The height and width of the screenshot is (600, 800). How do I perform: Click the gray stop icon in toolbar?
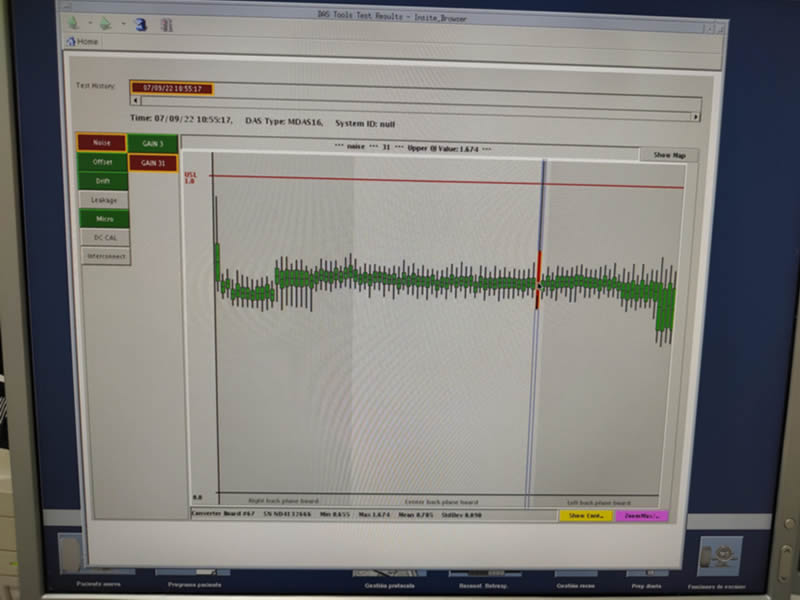(166, 24)
